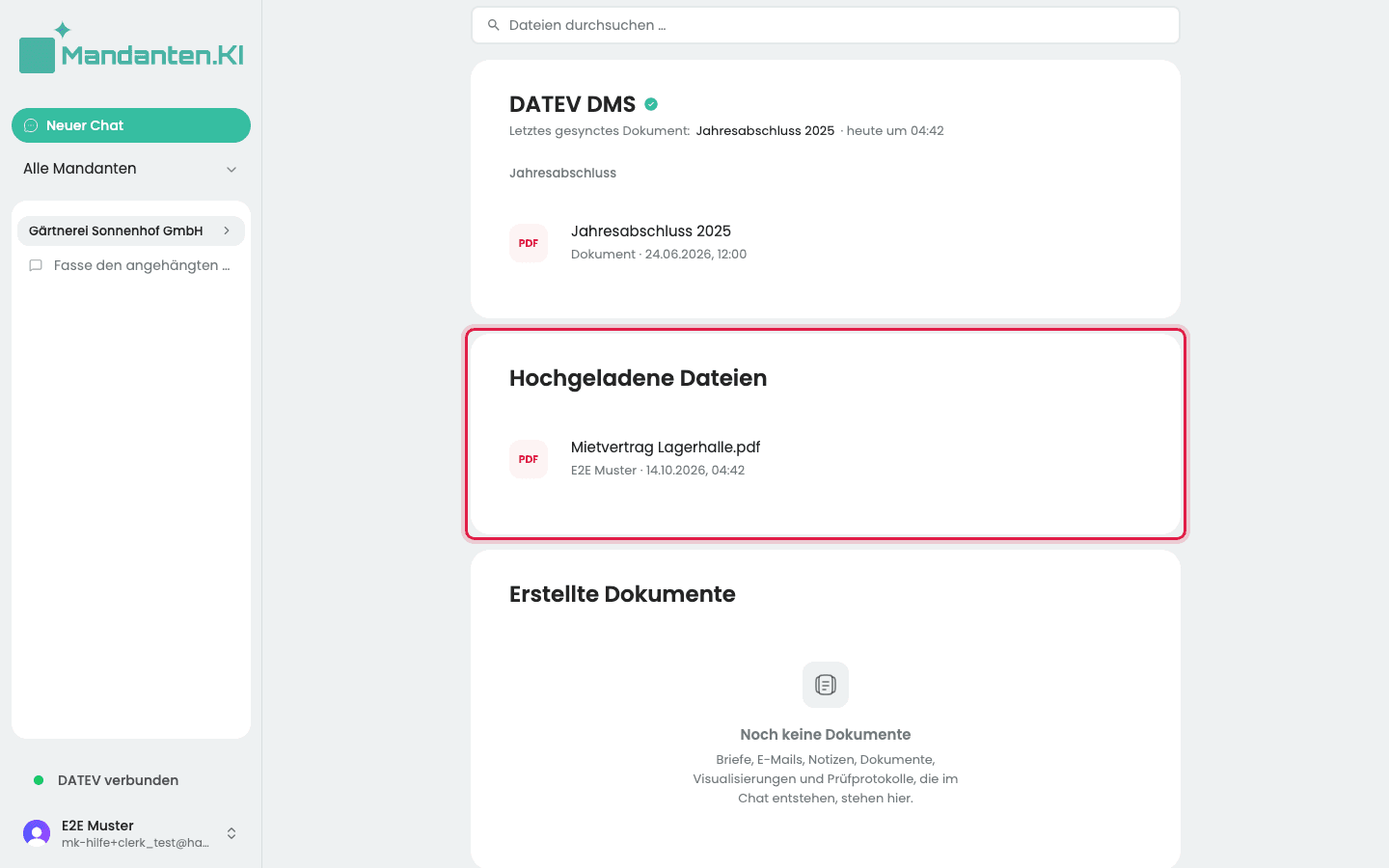The height and width of the screenshot is (868, 1389).
Task: Click 'E2E Muster · 14.10.2026, 04:42' metadata
Action: click(658, 471)
